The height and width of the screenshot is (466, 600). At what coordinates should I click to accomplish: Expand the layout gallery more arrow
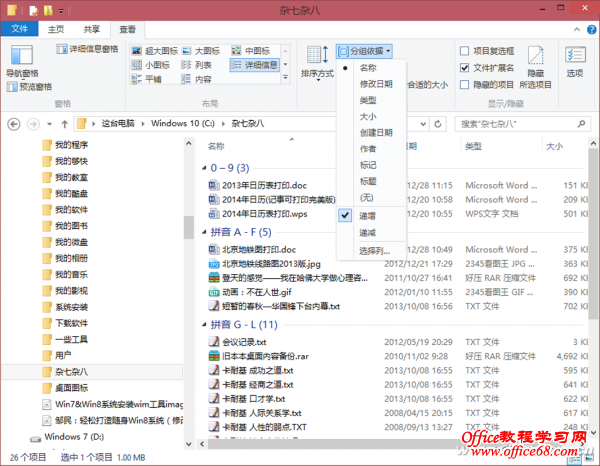285,78
